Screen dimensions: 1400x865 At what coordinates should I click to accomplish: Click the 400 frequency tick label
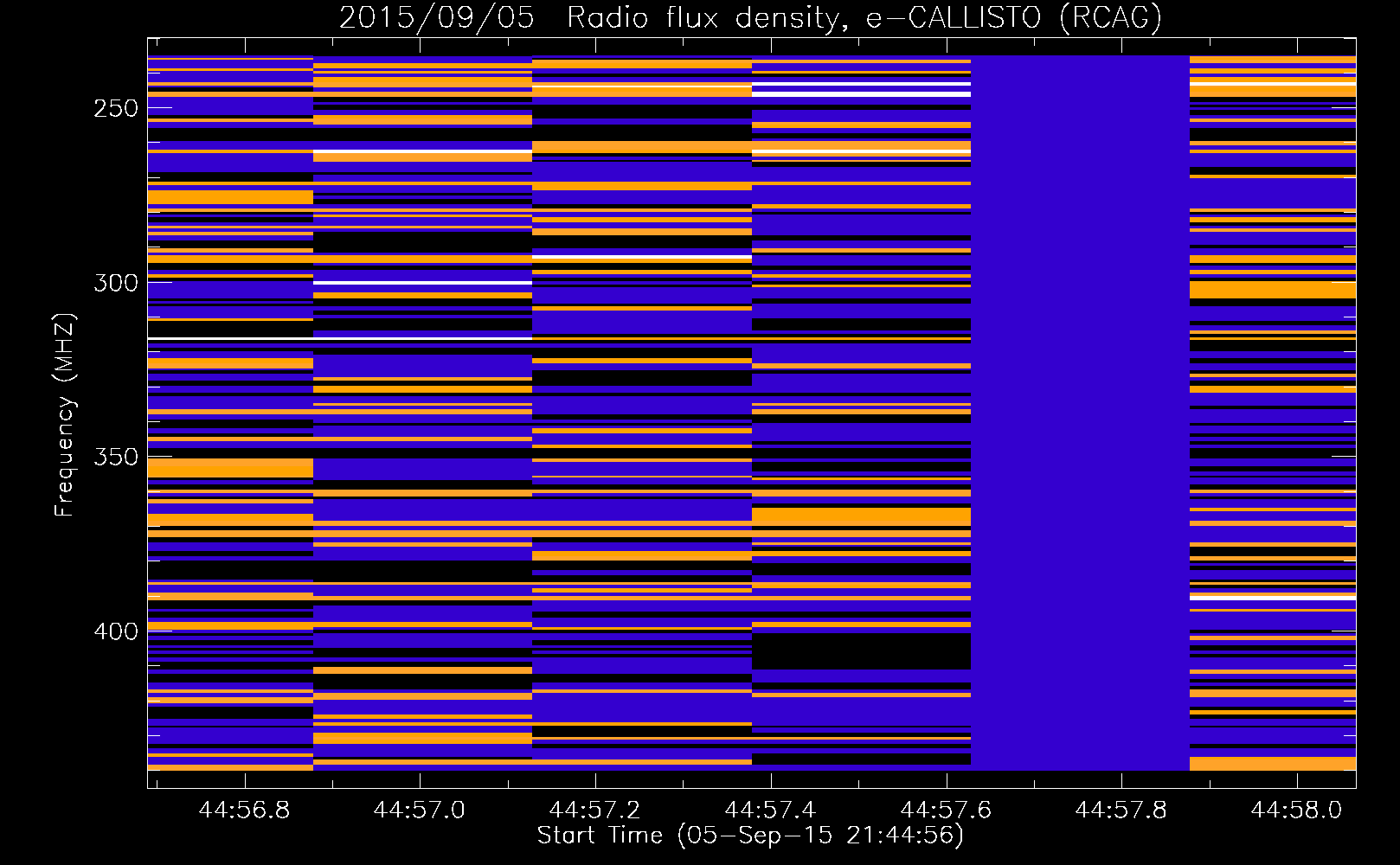(x=116, y=631)
